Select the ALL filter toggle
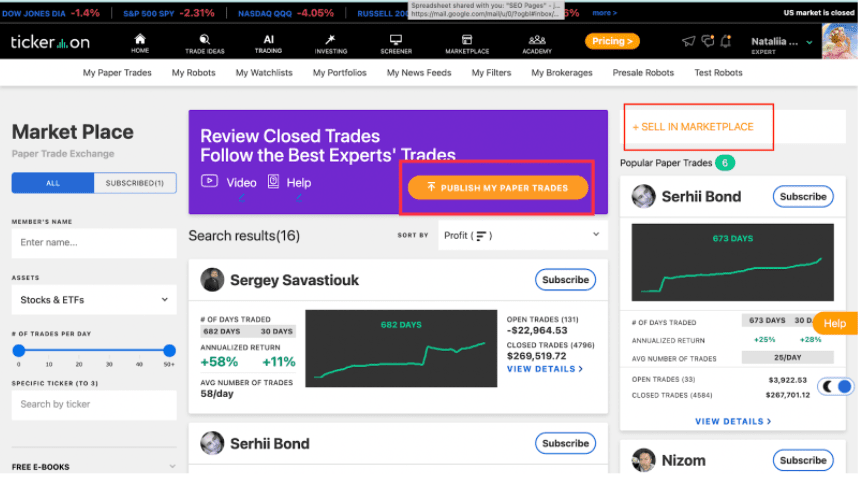Image resolution: width=860 pixels, height=478 pixels. [x=53, y=183]
